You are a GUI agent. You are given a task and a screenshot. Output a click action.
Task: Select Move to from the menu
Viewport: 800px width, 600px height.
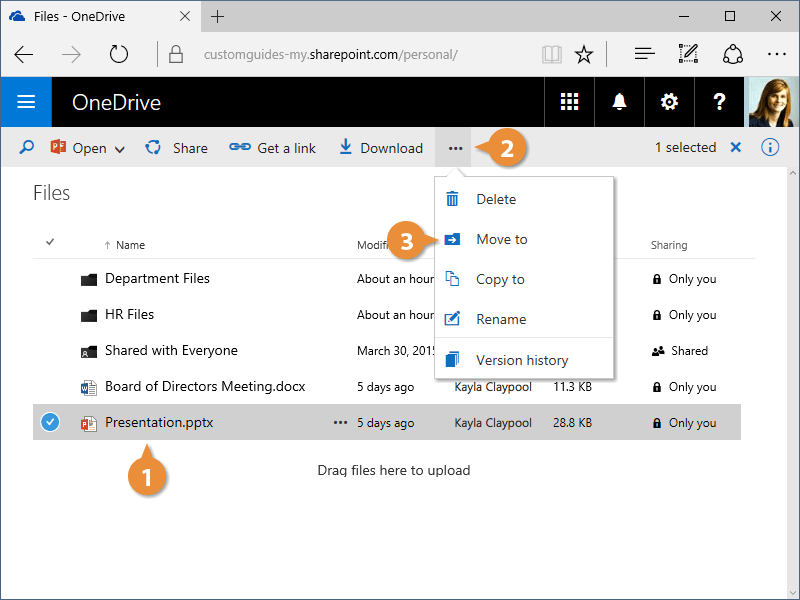(501, 239)
